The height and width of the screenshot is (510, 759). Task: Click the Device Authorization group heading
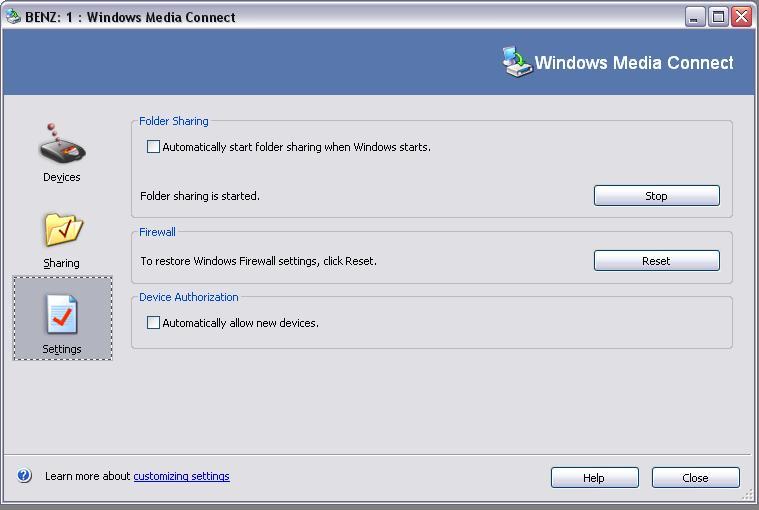(x=189, y=297)
